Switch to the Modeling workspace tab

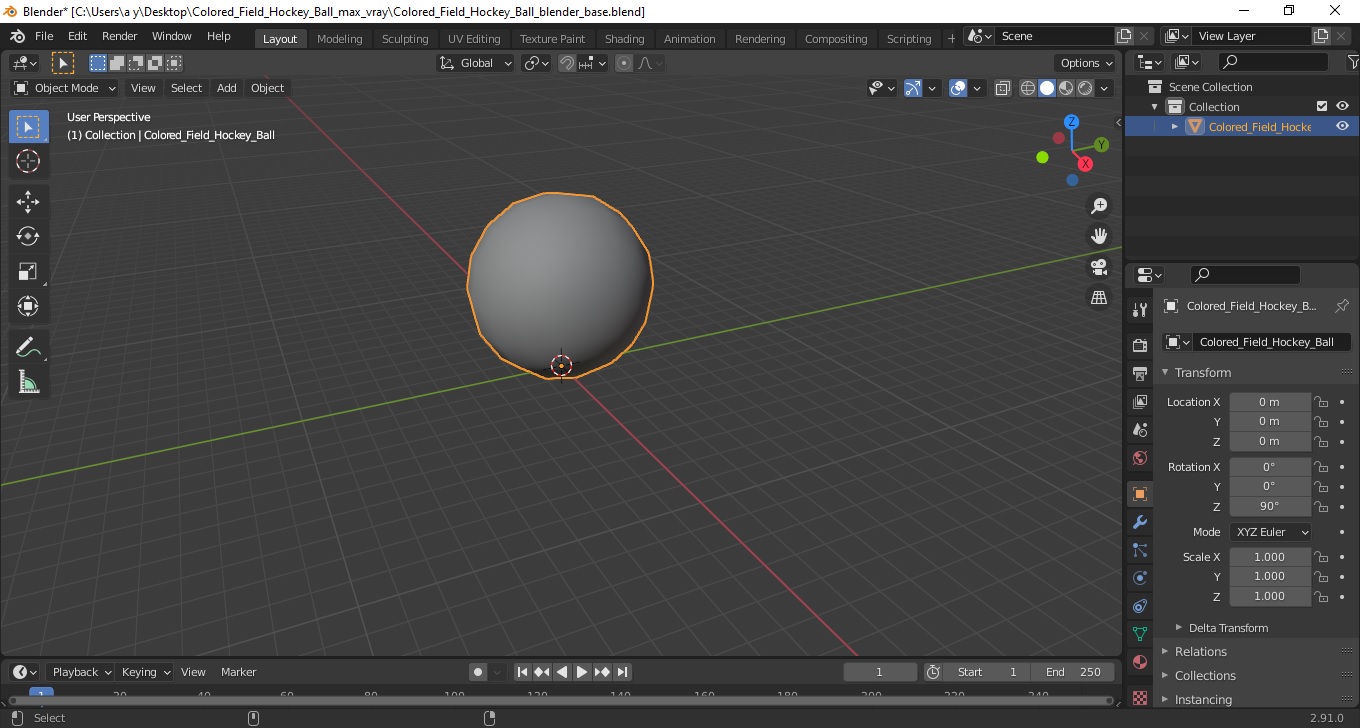tap(340, 39)
